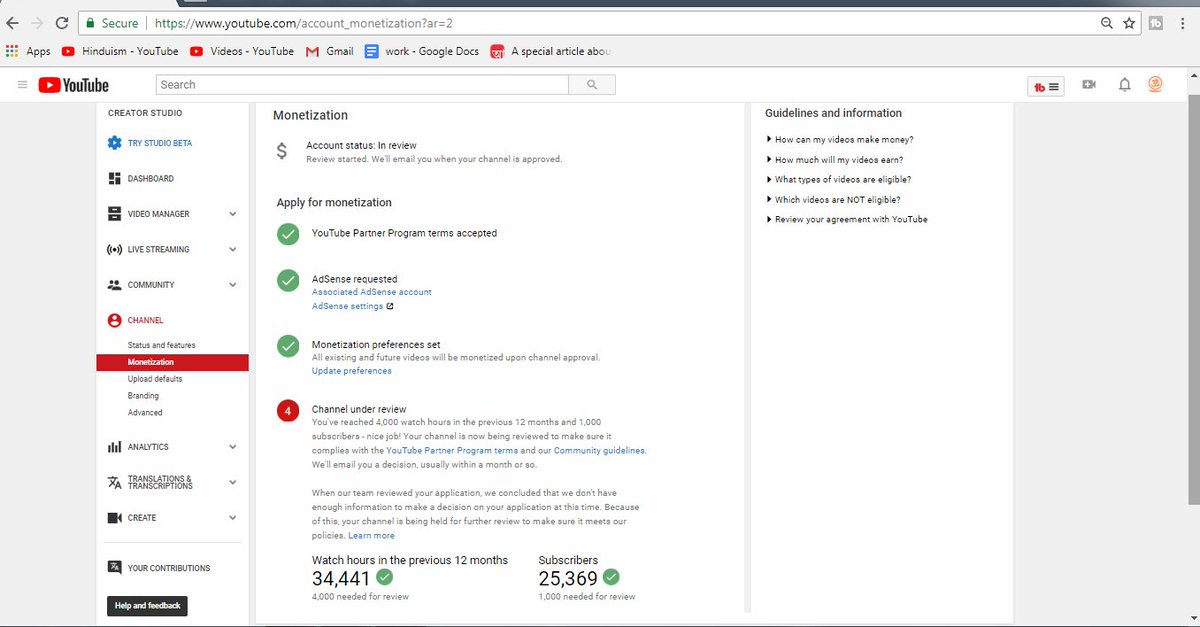Expand the Community chevron
Viewport: 1200px width, 627px height.
coord(232,285)
